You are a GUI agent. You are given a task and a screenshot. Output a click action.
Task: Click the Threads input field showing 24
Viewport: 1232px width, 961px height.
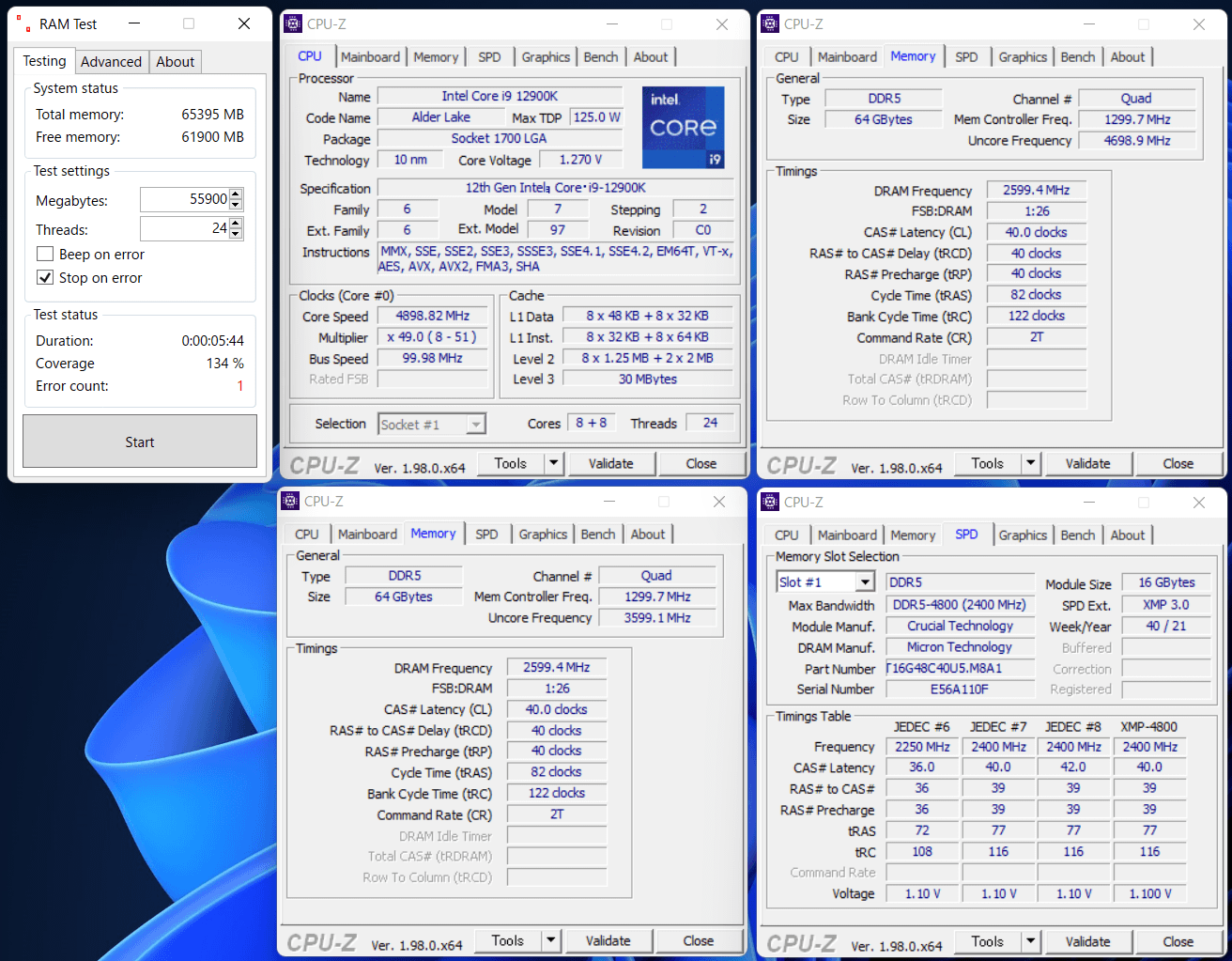click(185, 228)
